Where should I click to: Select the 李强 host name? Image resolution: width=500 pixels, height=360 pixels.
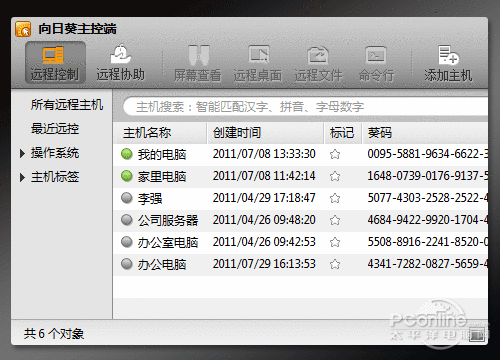(x=150, y=199)
